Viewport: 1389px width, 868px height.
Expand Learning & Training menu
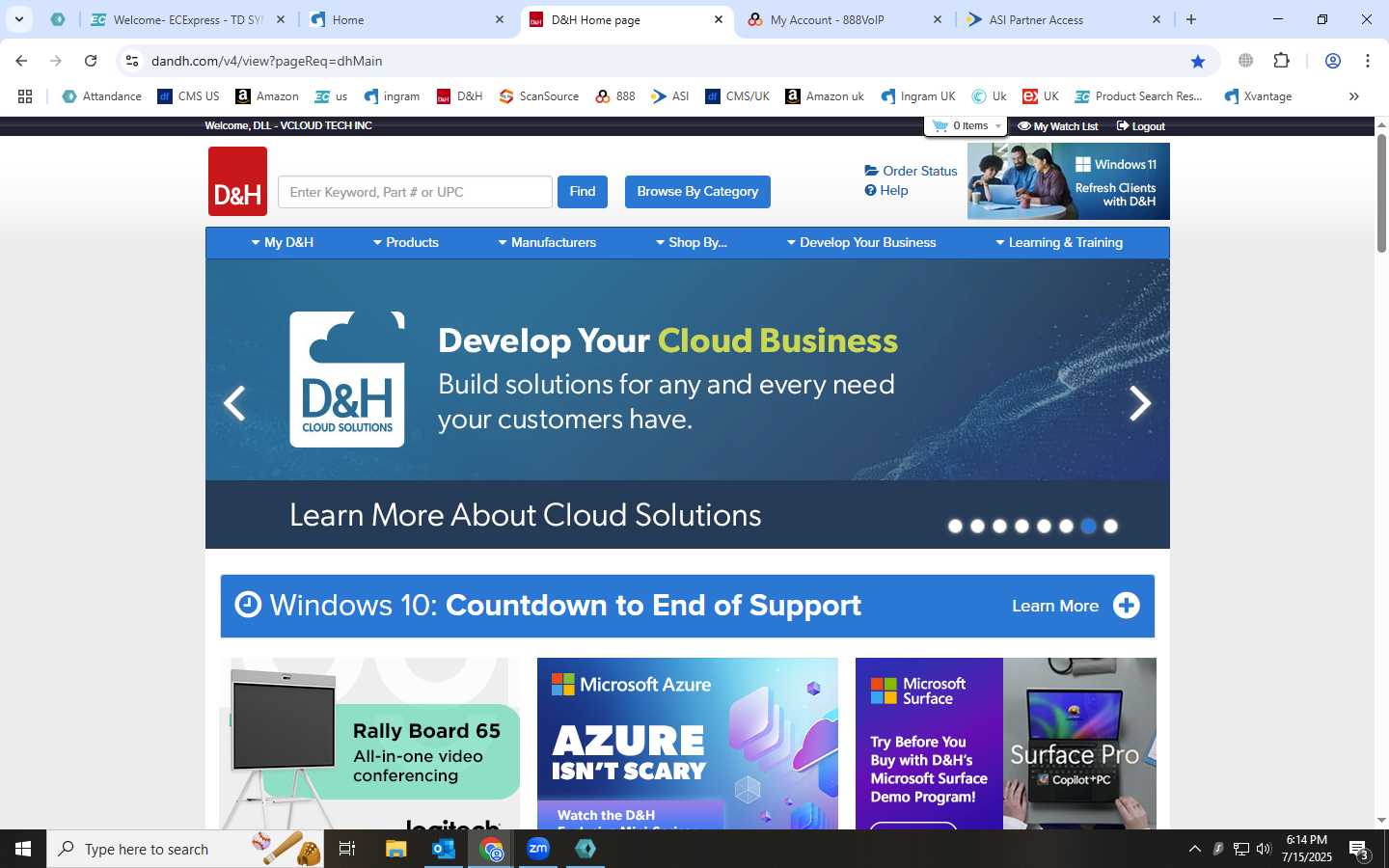pos(1059,243)
